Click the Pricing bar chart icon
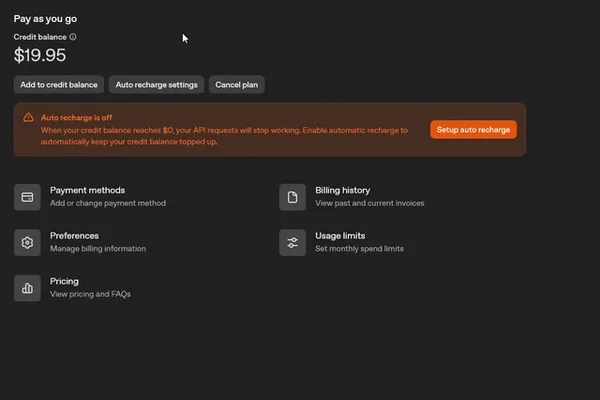Image resolution: width=600 pixels, height=400 pixels. (x=27, y=288)
